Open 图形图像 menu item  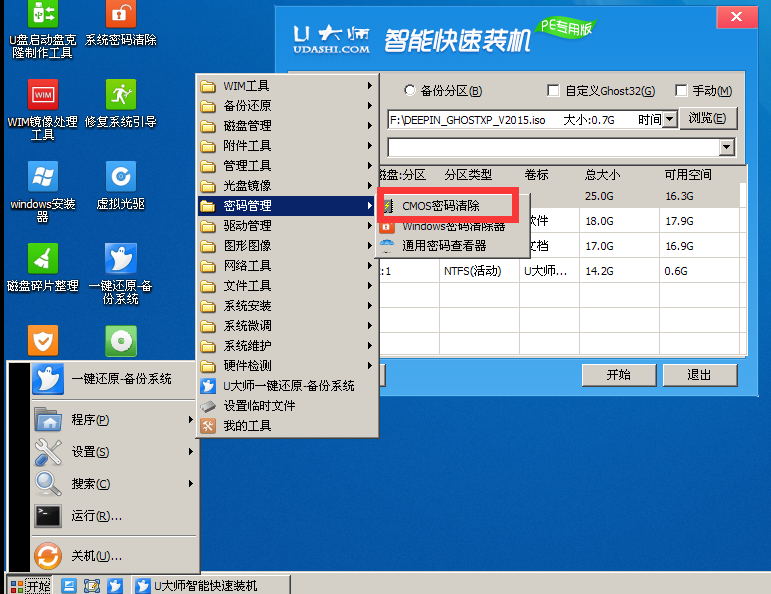tap(288, 246)
